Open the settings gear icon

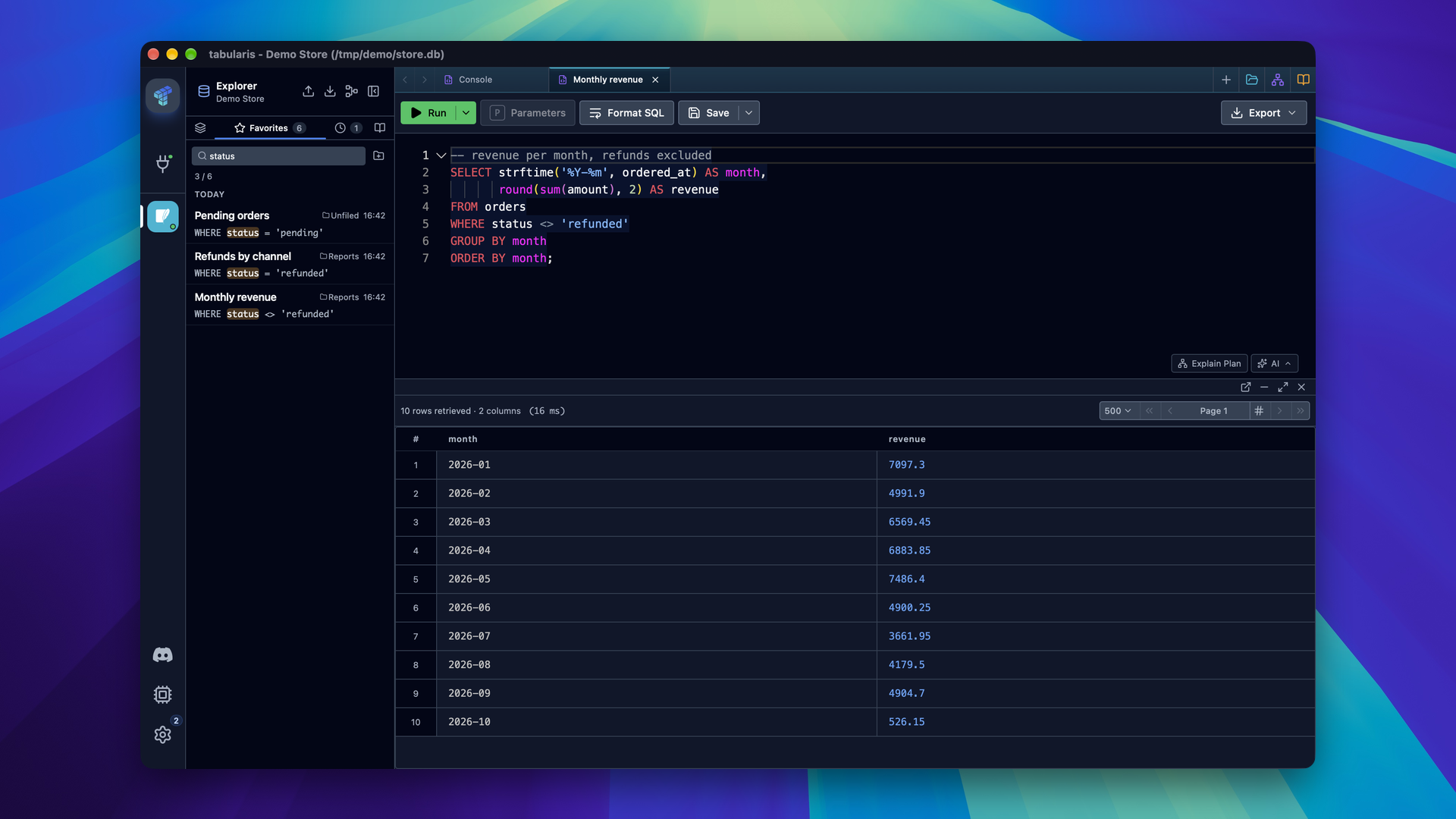coord(162,735)
